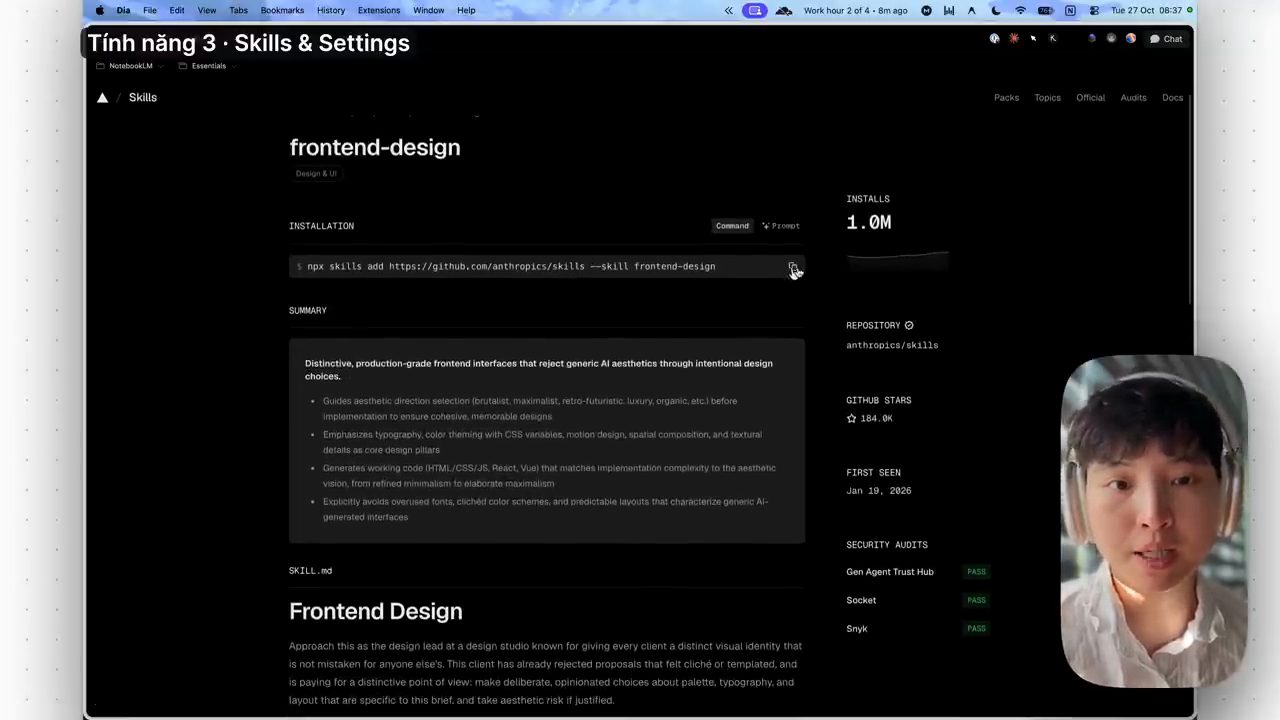This screenshot has height=720, width=1280.
Task: Switch installation view to Prompt
Action: click(x=781, y=226)
